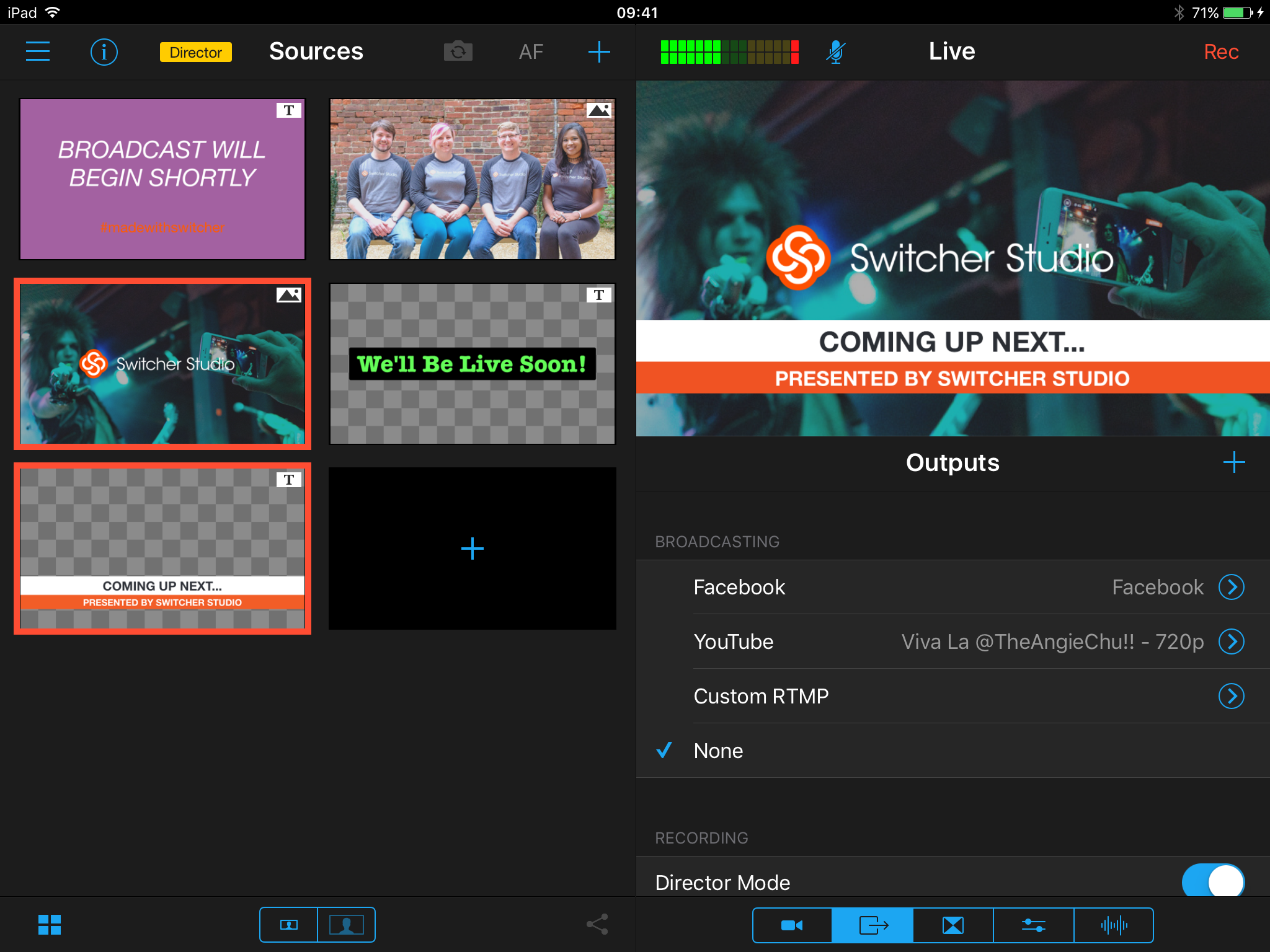Open the audio waveform tab
This screenshot has width=1270, height=952.
point(1114,925)
